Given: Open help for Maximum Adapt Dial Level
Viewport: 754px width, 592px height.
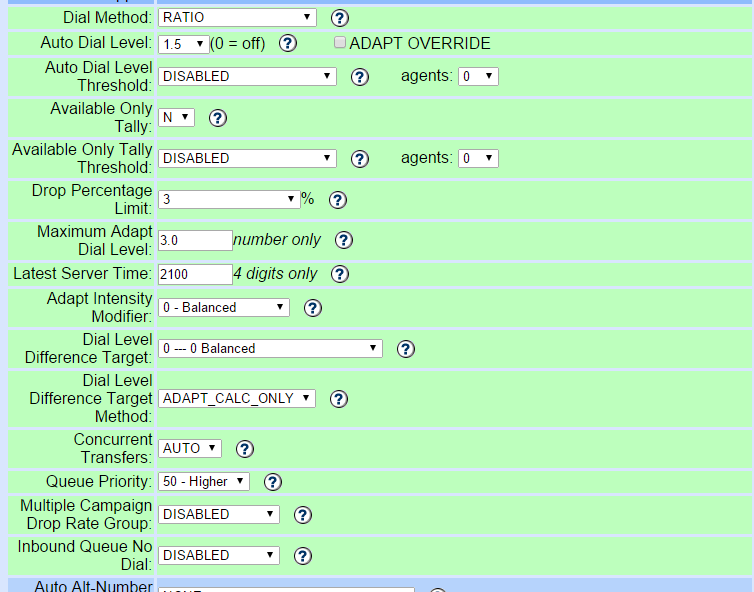Looking at the screenshot, I should [x=343, y=240].
